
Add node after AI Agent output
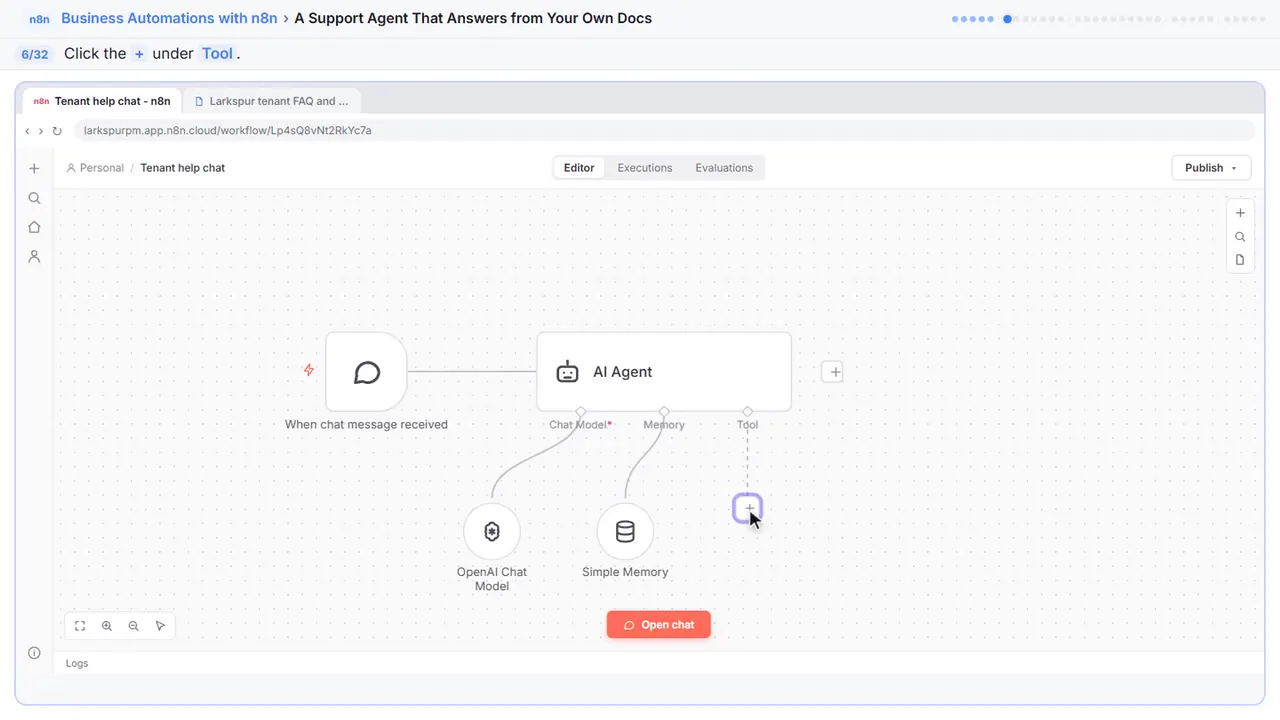(x=833, y=372)
